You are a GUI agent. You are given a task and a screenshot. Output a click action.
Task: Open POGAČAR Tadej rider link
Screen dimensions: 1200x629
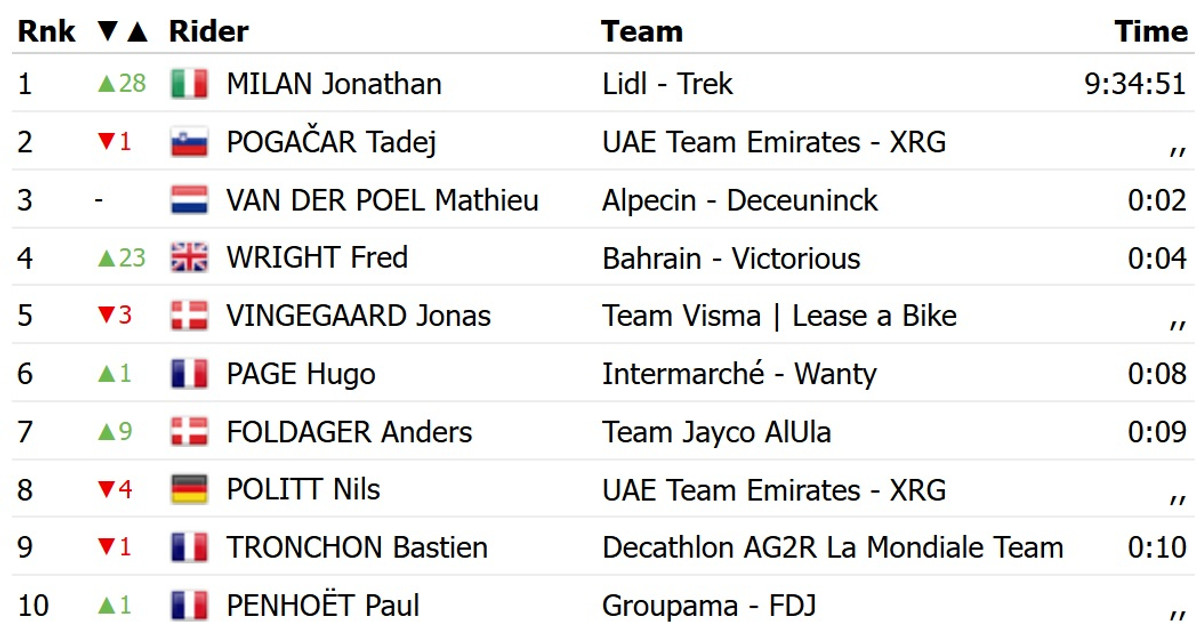(x=331, y=142)
